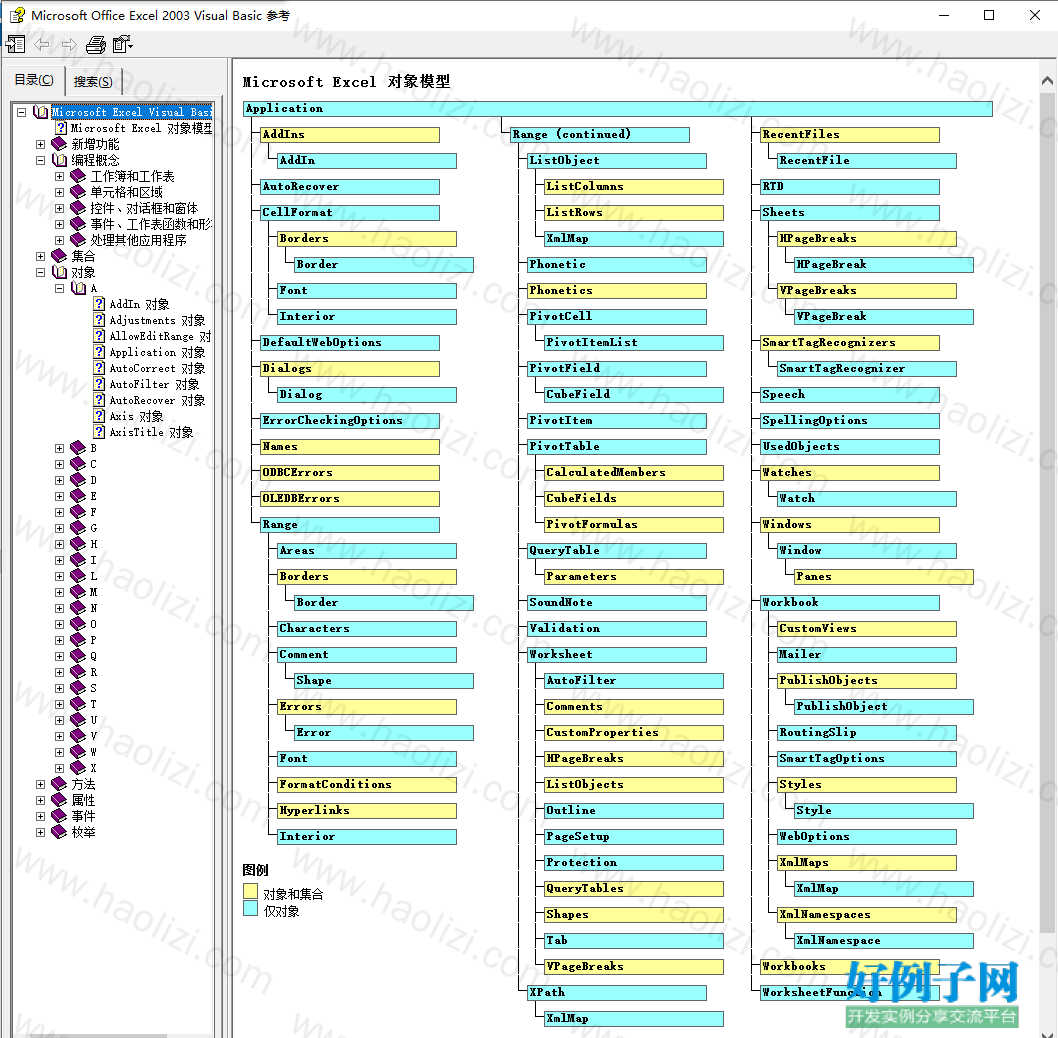Minimize the help window
This screenshot has height=1038, width=1058.
tap(944, 15)
